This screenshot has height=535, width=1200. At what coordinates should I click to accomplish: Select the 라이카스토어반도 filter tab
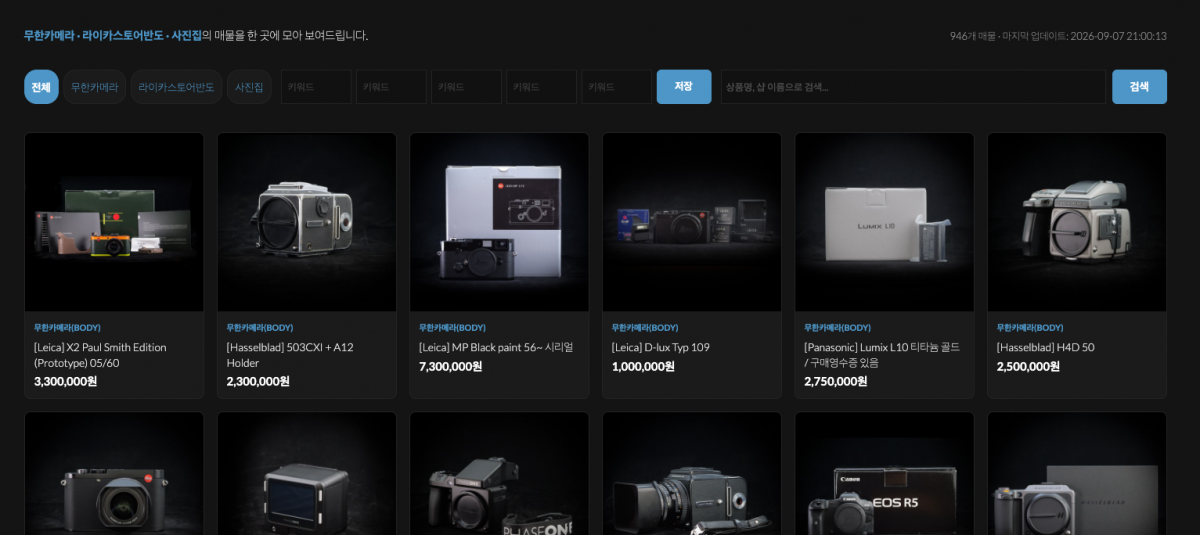tap(176, 87)
